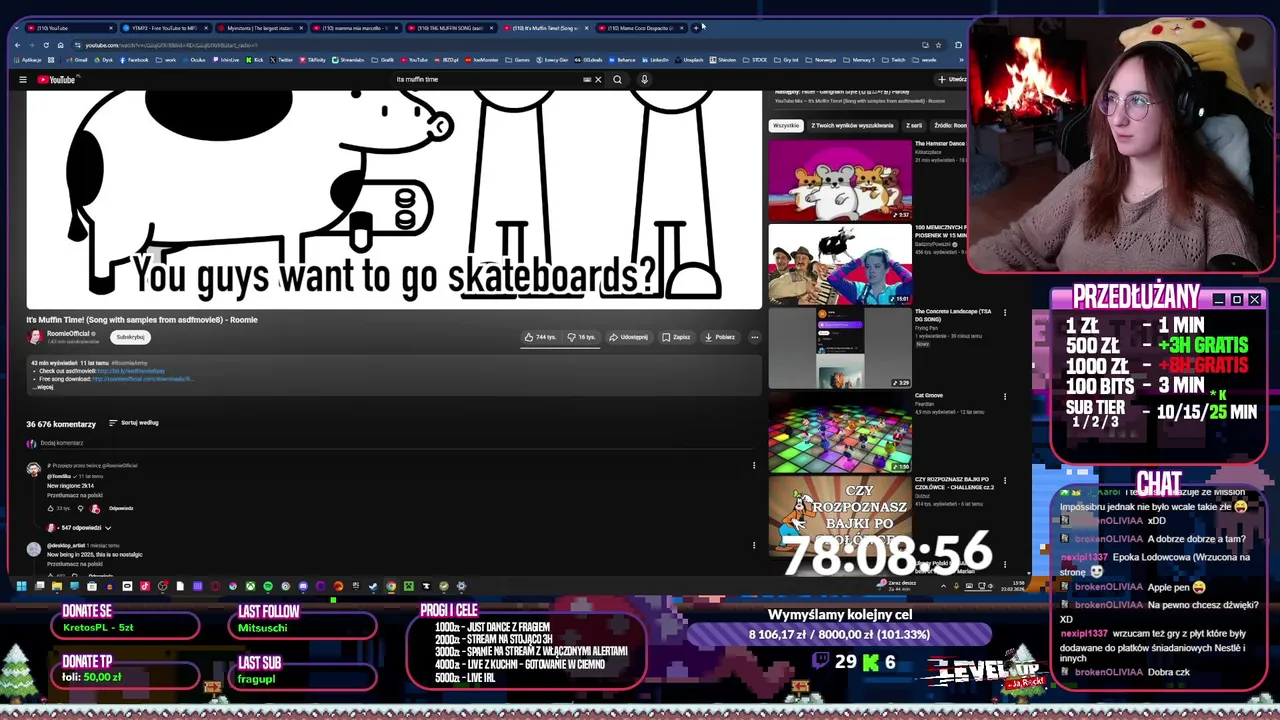The height and width of the screenshot is (720, 1280).
Task: Click the search magnifier button
Action: pos(617,79)
